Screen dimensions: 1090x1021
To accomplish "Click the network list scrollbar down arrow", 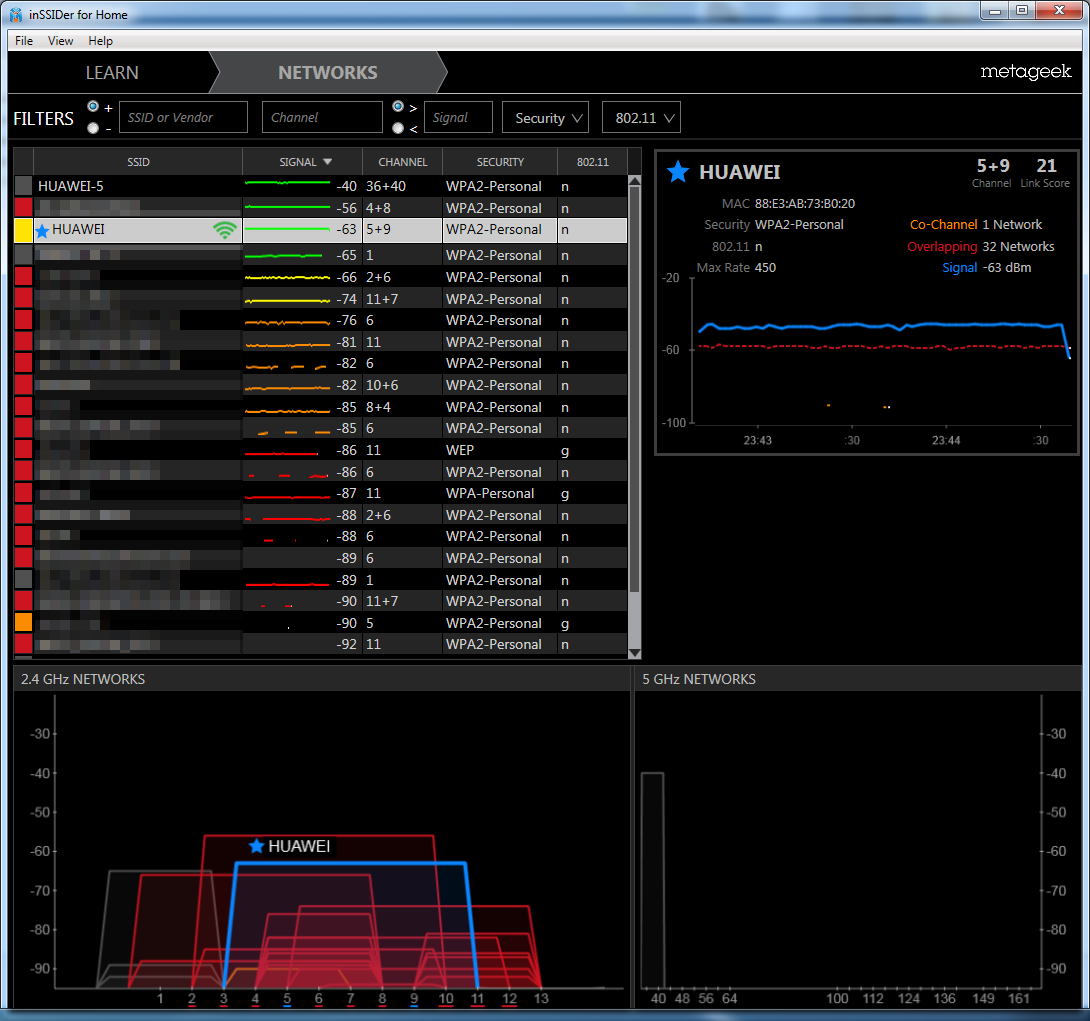I will pos(634,653).
